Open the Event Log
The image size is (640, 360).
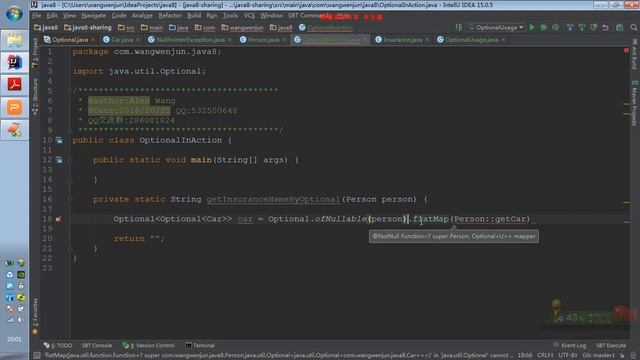(x=570, y=345)
